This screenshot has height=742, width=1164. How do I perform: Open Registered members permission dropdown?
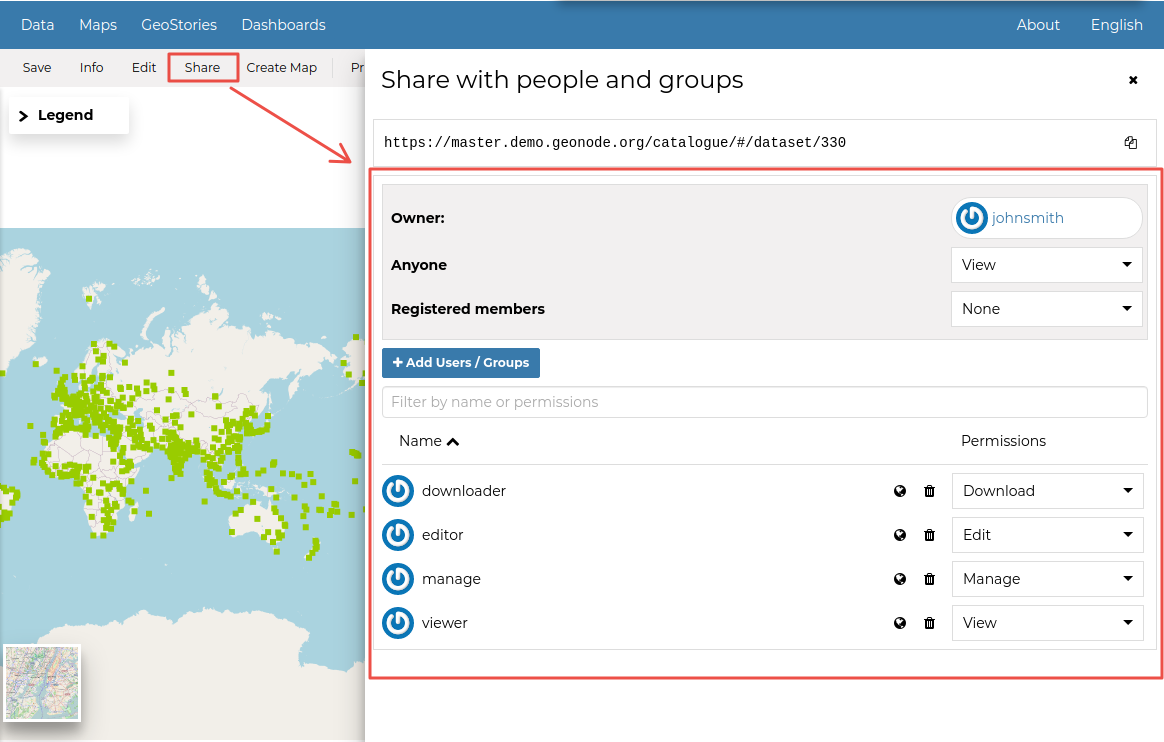pos(1046,309)
